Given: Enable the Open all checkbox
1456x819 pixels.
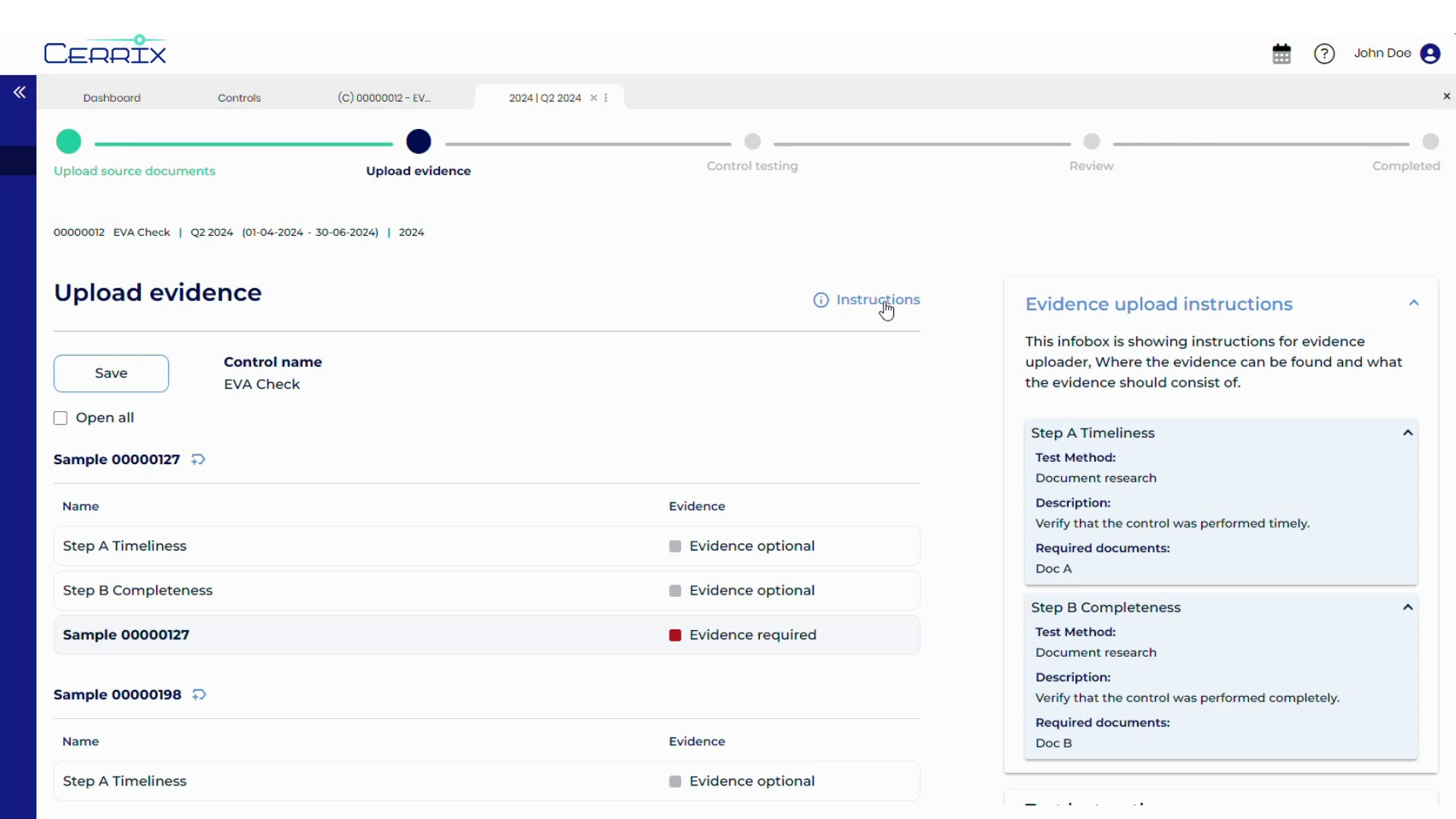Looking at the screenshot, I should point(61,418).
